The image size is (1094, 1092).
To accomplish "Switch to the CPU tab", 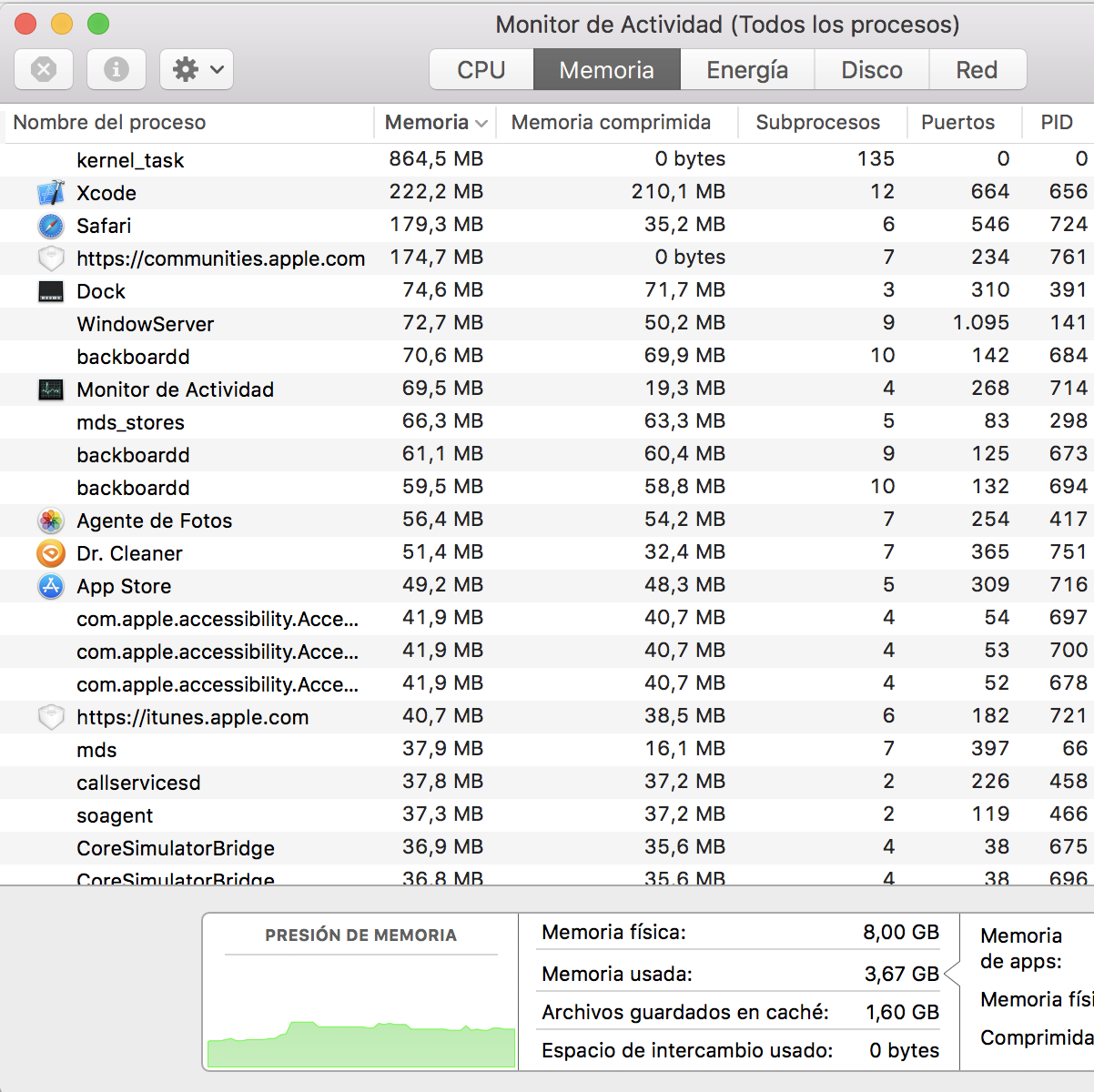I will [481, 70].
